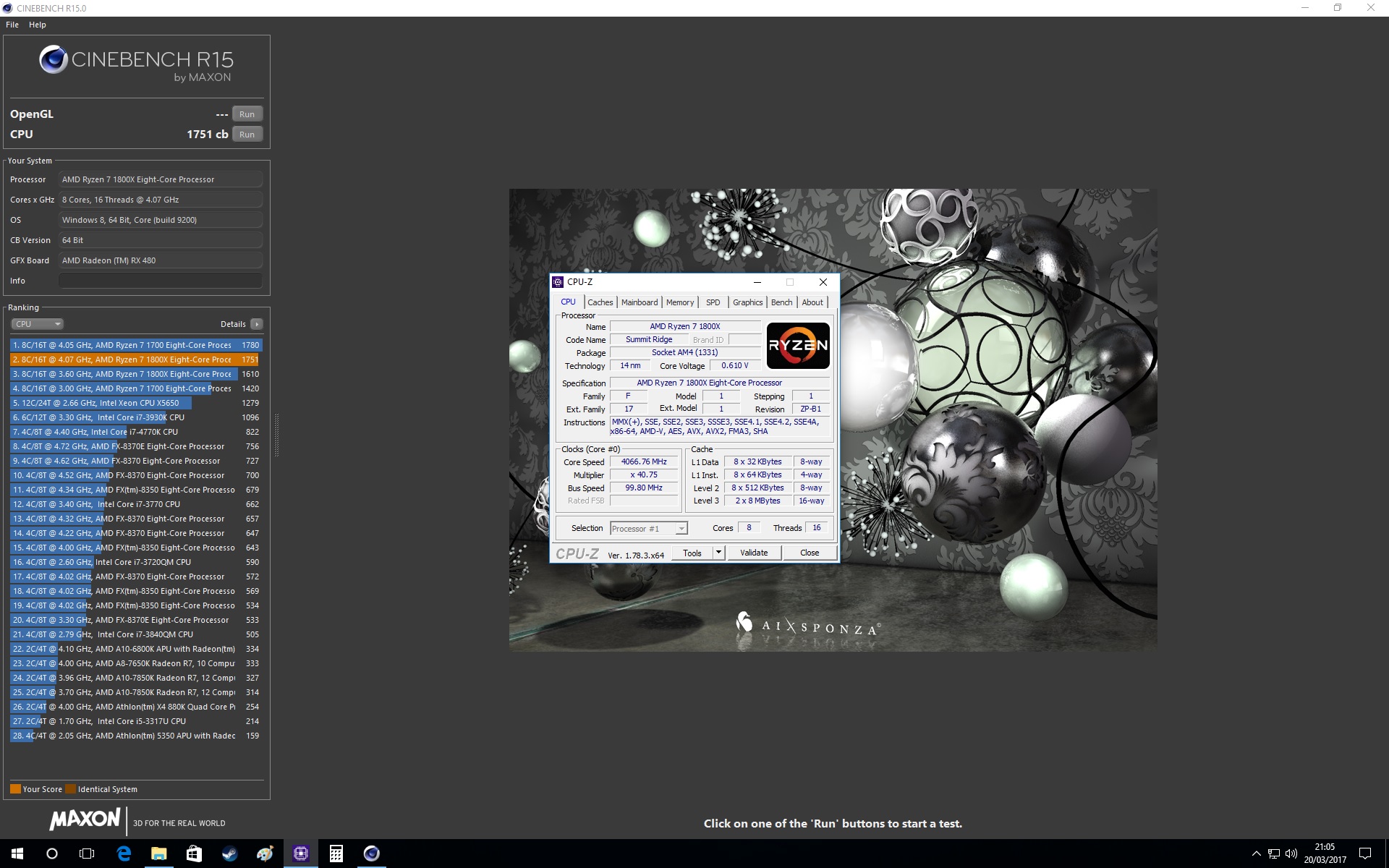The height and width of the screenshot is (868, 1389).
Task: Launch Steam from the taskbar
Action: pyautogui.click(x=229, y=854)
